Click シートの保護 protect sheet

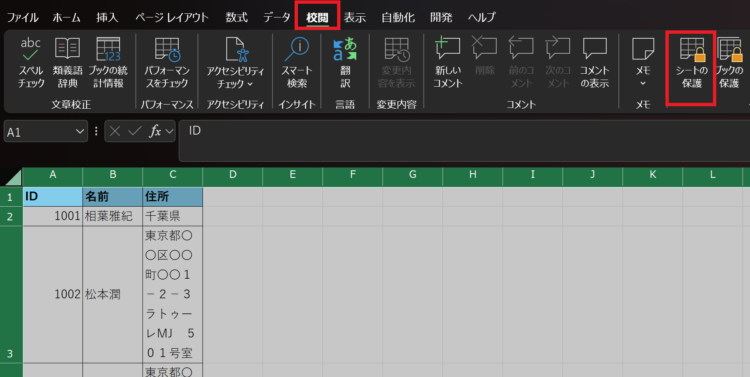click(x=691, y=63)
